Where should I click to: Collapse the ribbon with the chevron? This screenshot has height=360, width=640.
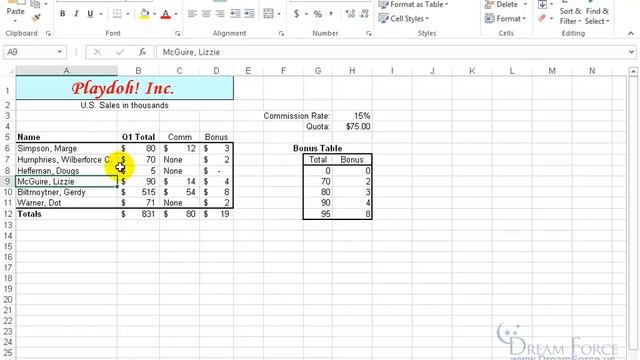click(x=631, y=33)
